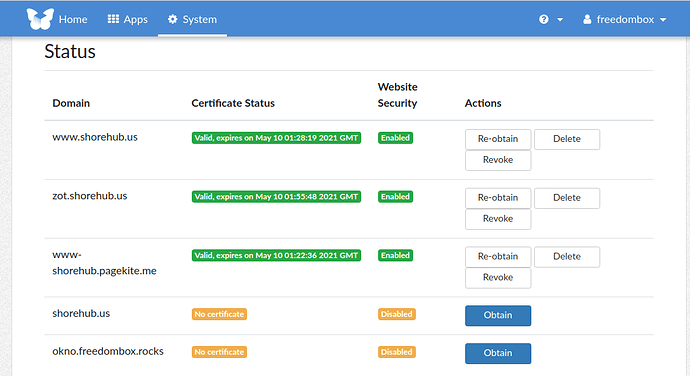The height and width of the screenshot is (376, 690).
Task: Click Enabled badge for www-shorehub.pagekite.me
Action: [395, 255]
